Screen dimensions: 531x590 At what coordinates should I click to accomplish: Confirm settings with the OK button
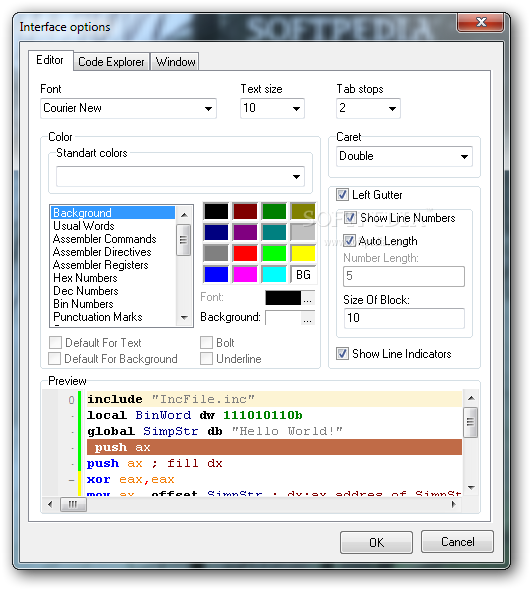pyautogui.click(x=376, y=542)
